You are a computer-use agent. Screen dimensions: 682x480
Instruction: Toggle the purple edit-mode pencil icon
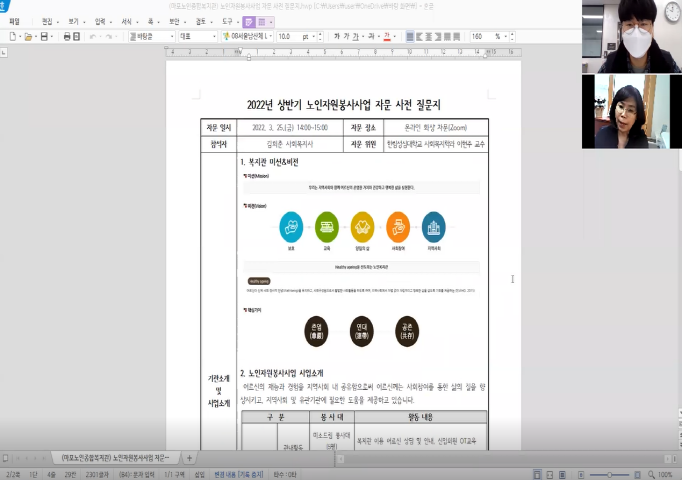click(249, 22)
